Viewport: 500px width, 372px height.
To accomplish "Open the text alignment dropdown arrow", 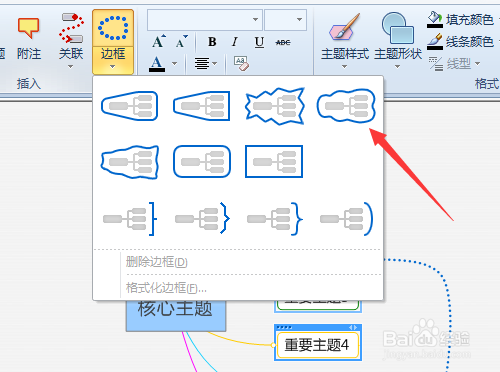I will pos(214,63).
